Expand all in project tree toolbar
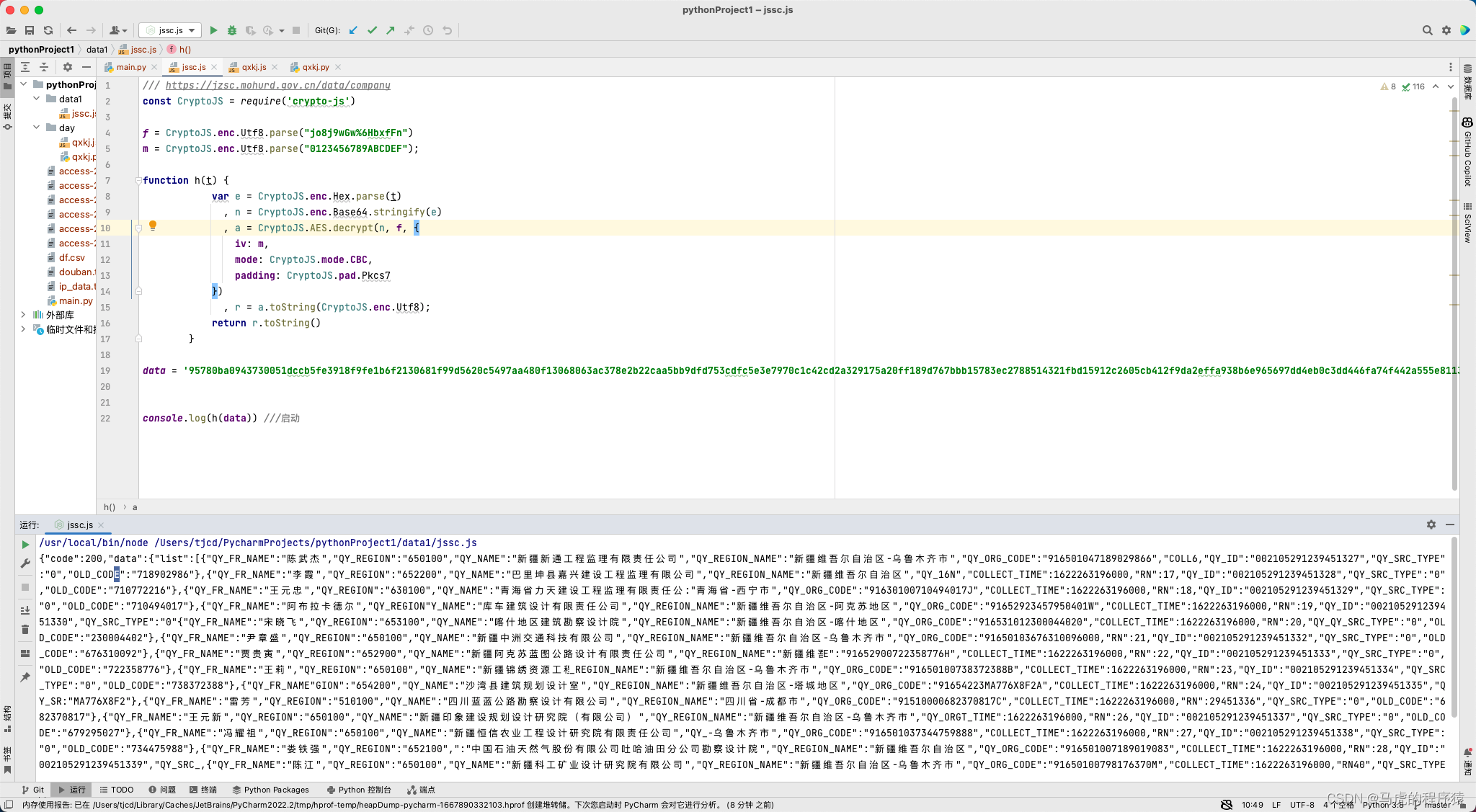Viewport: 1476px width, 812px height. 25,67
